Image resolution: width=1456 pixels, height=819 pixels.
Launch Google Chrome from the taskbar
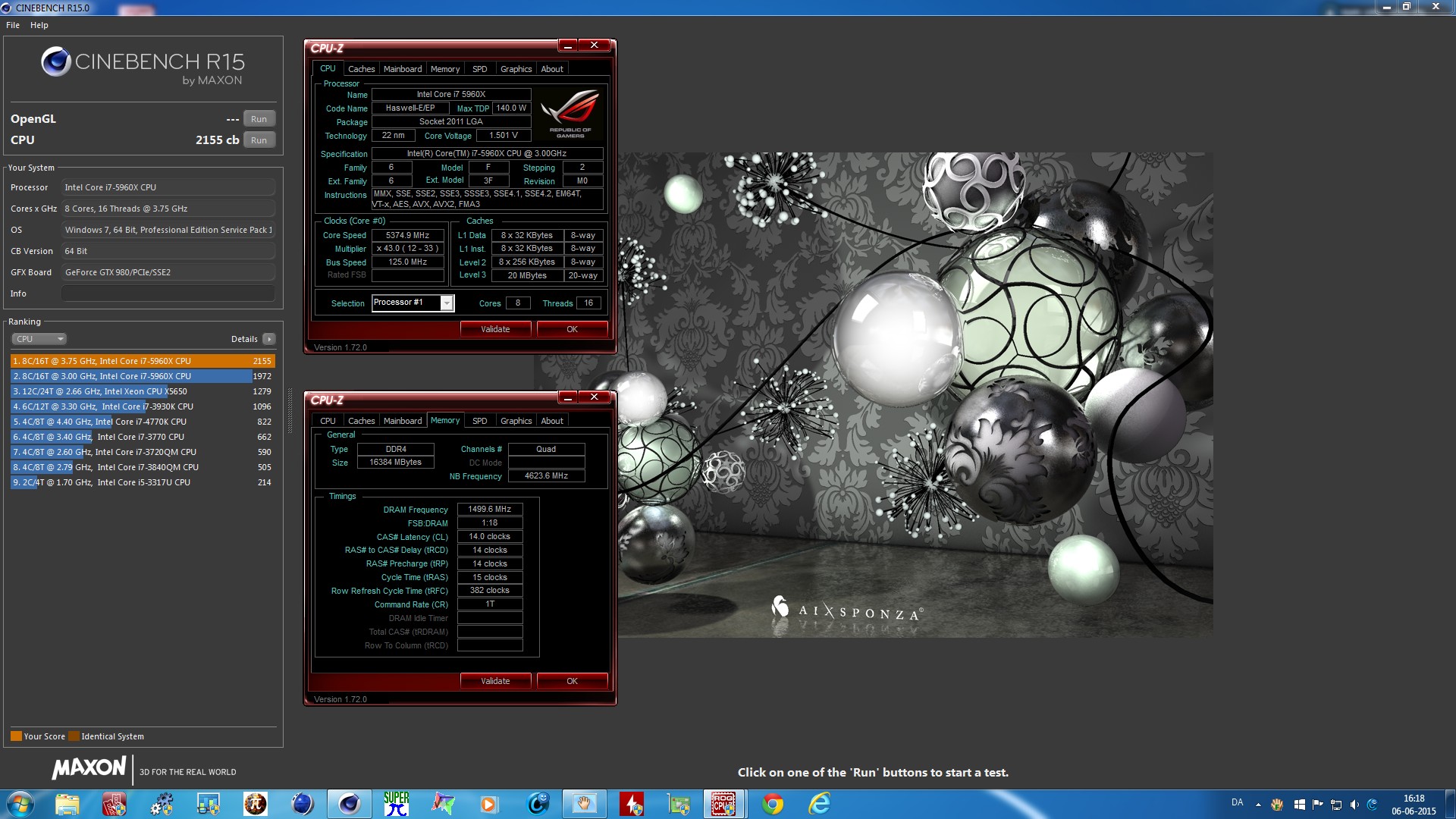[x=773, y=804]
